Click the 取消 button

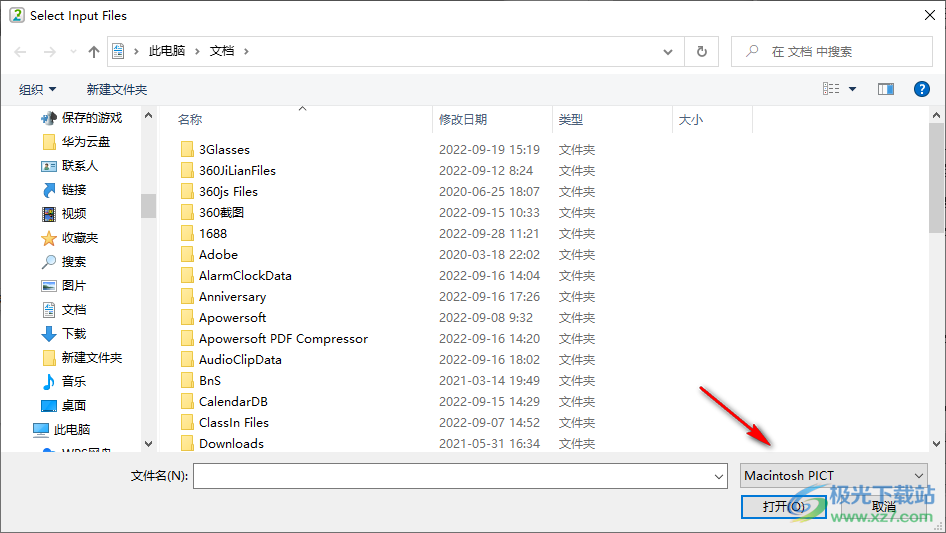(884, 506)
